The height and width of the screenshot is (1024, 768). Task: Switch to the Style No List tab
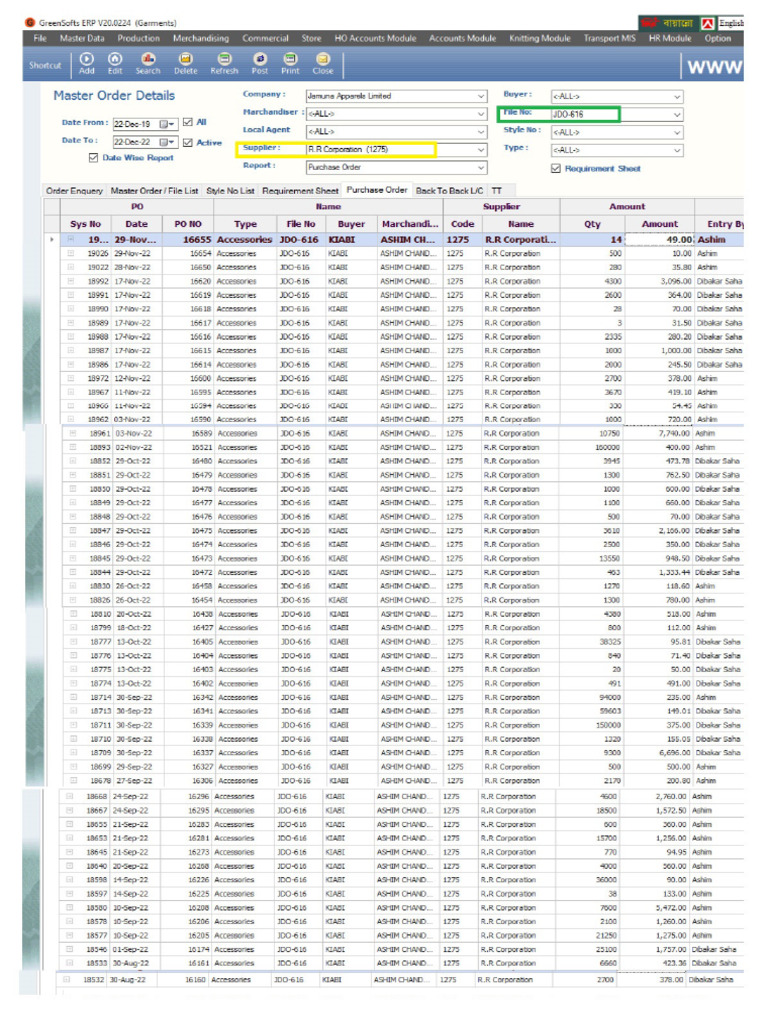[230, 191]
